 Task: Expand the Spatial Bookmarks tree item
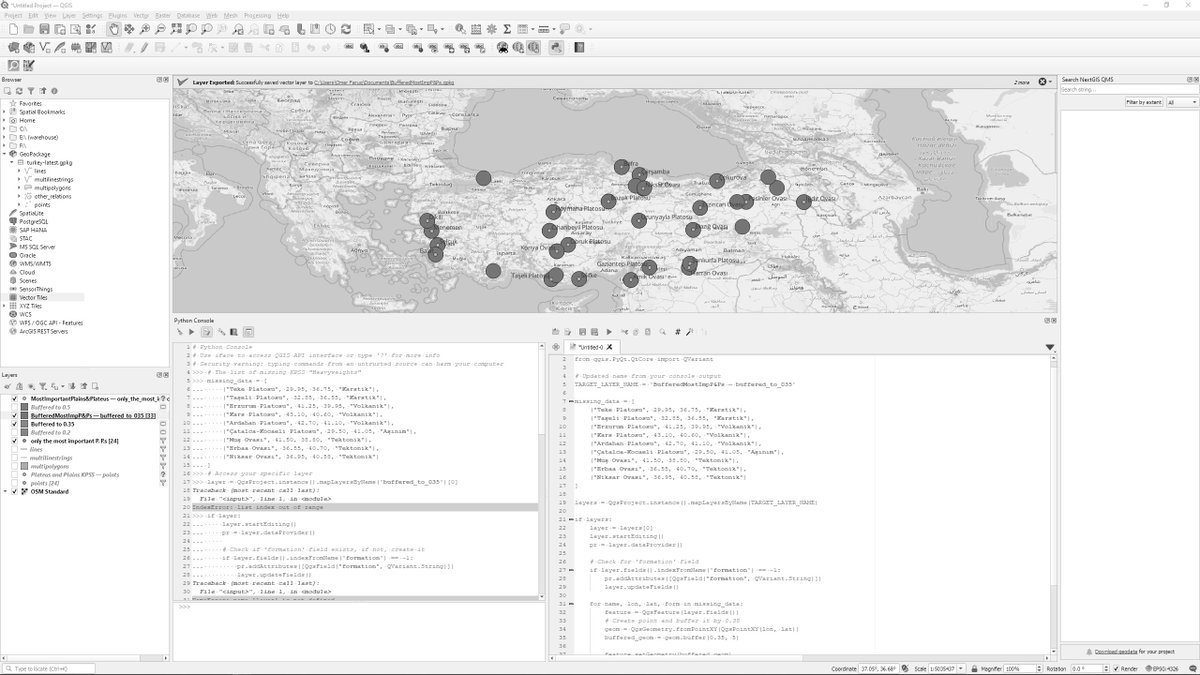pos(4,112)
